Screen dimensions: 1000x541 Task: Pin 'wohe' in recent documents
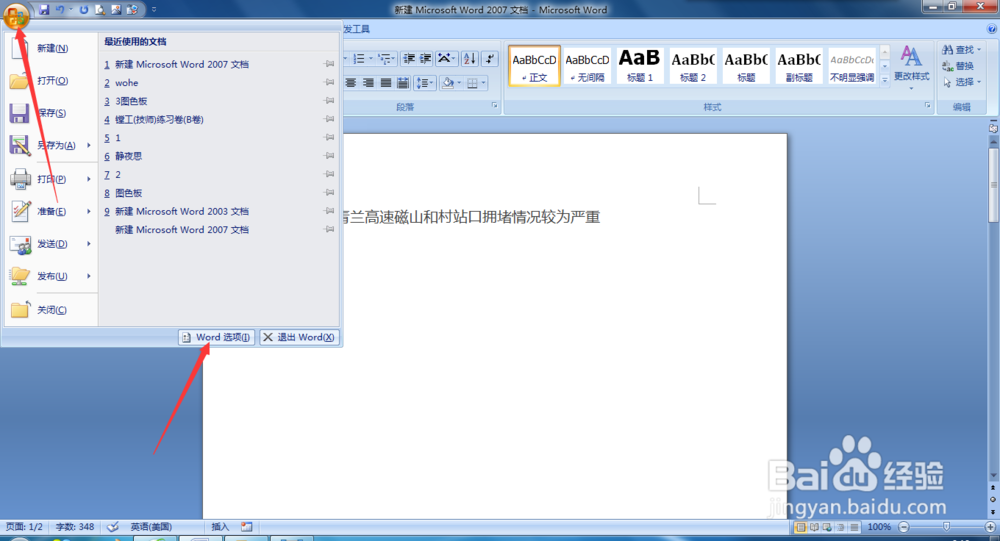[330, 82]
